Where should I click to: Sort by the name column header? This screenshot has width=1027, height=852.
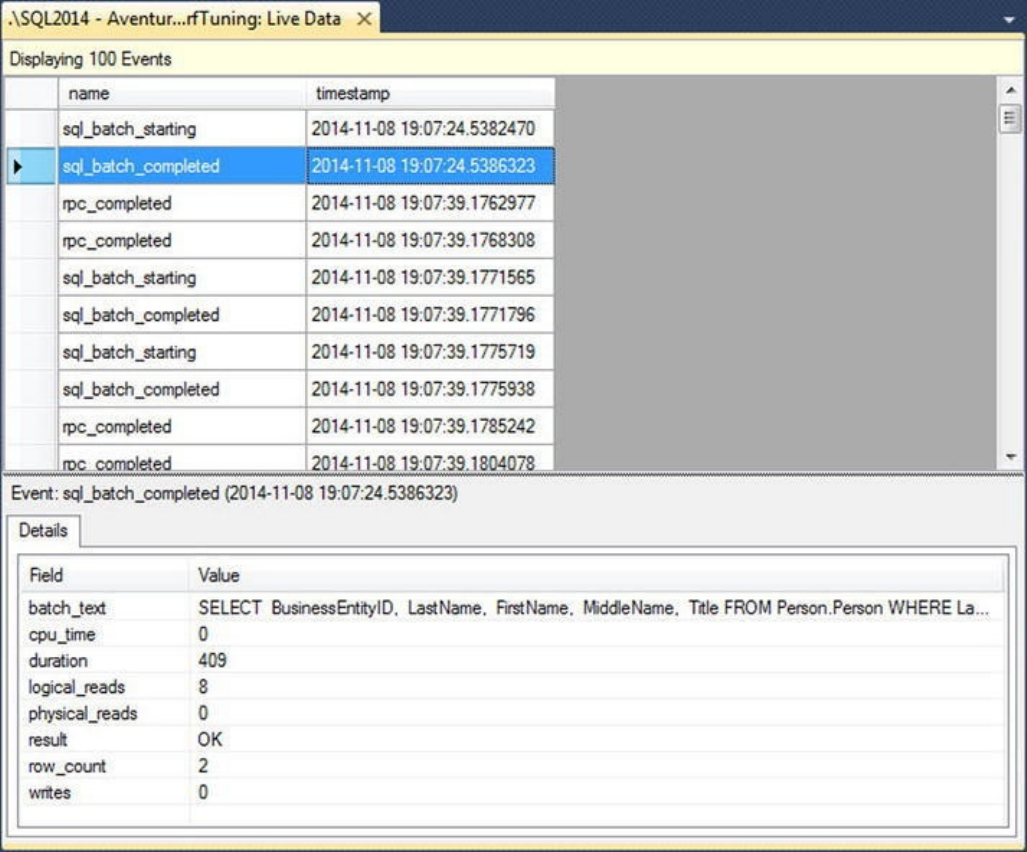pos(181,94)
